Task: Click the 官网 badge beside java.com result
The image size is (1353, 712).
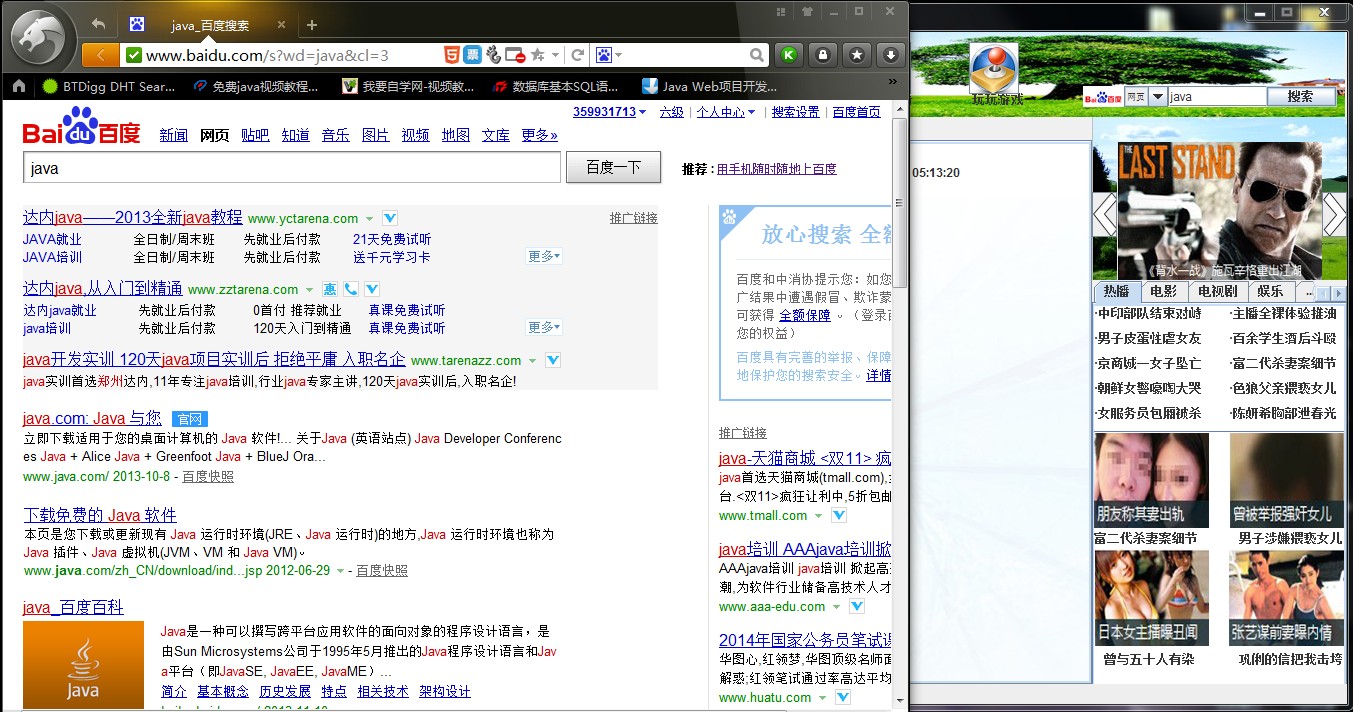Action: point(189,418)
